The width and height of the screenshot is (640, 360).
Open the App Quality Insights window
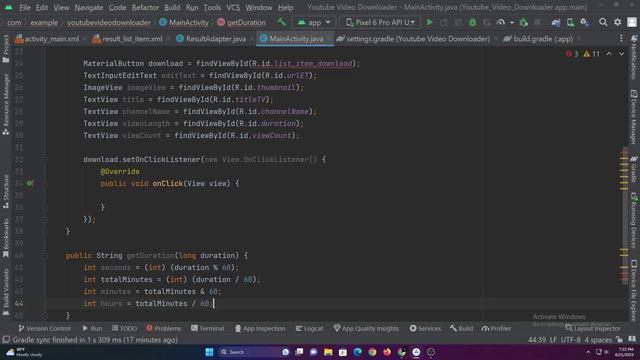click(x=366, y=328)
